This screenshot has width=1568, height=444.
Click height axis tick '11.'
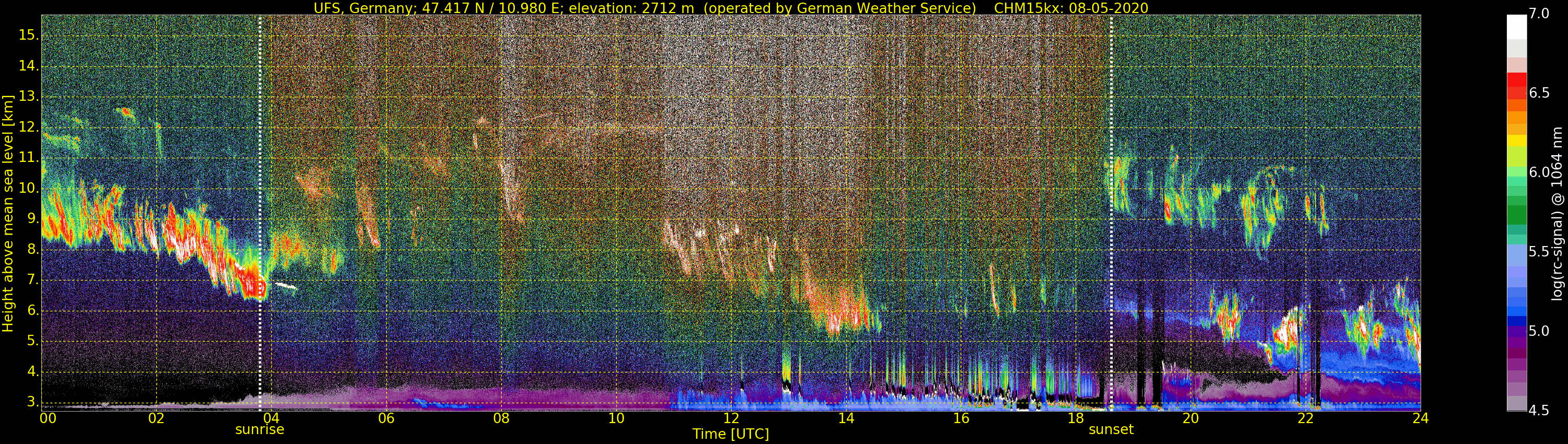coord(29,158)
